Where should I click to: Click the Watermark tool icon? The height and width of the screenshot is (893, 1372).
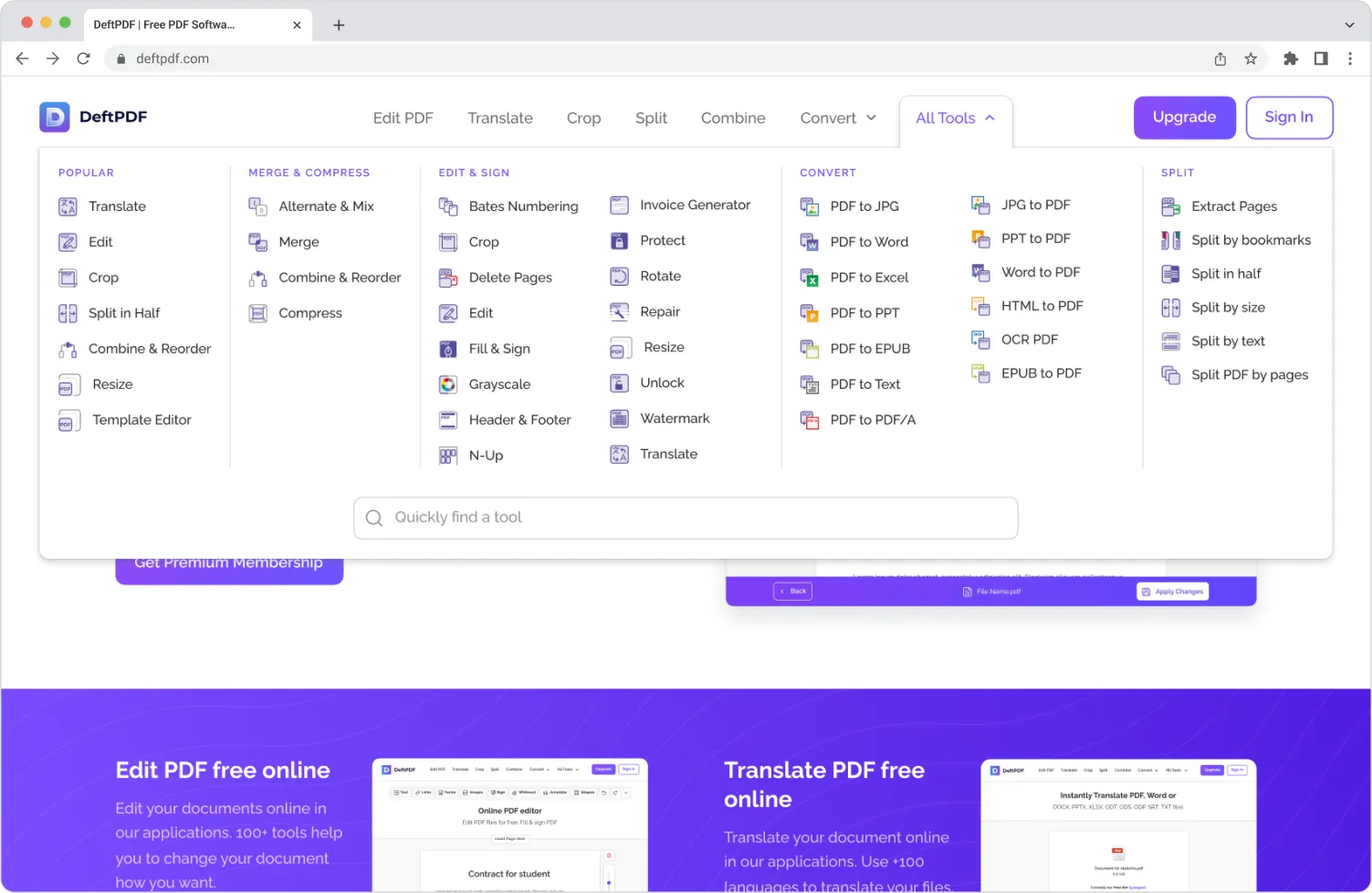tap(619, 419)
